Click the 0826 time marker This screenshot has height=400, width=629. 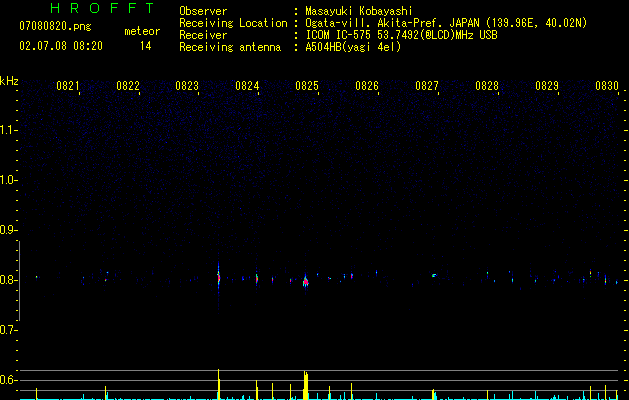[x=367, y=86]
